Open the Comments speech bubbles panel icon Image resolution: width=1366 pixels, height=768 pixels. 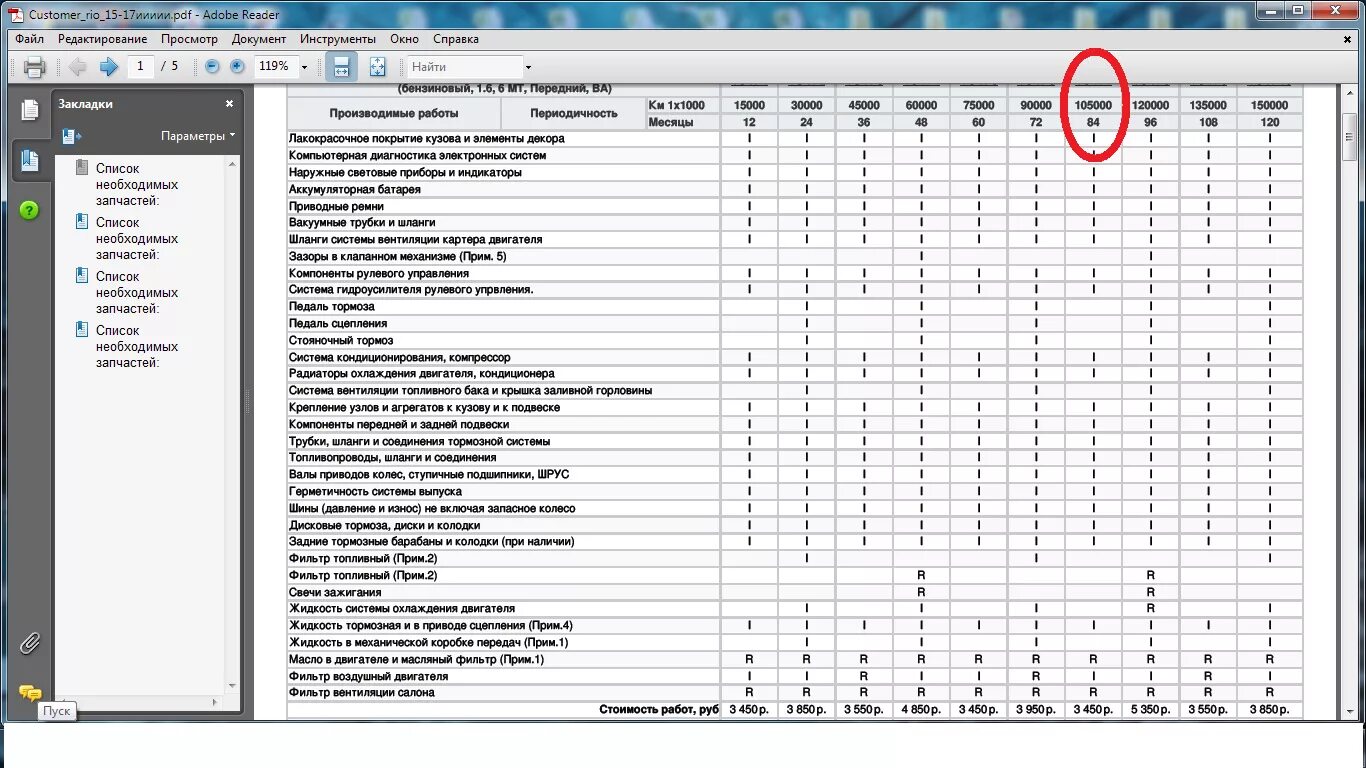pyautogui.click(x=30, y=693)
